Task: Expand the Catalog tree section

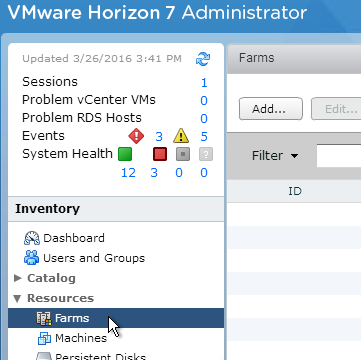Action: (18, 278)
